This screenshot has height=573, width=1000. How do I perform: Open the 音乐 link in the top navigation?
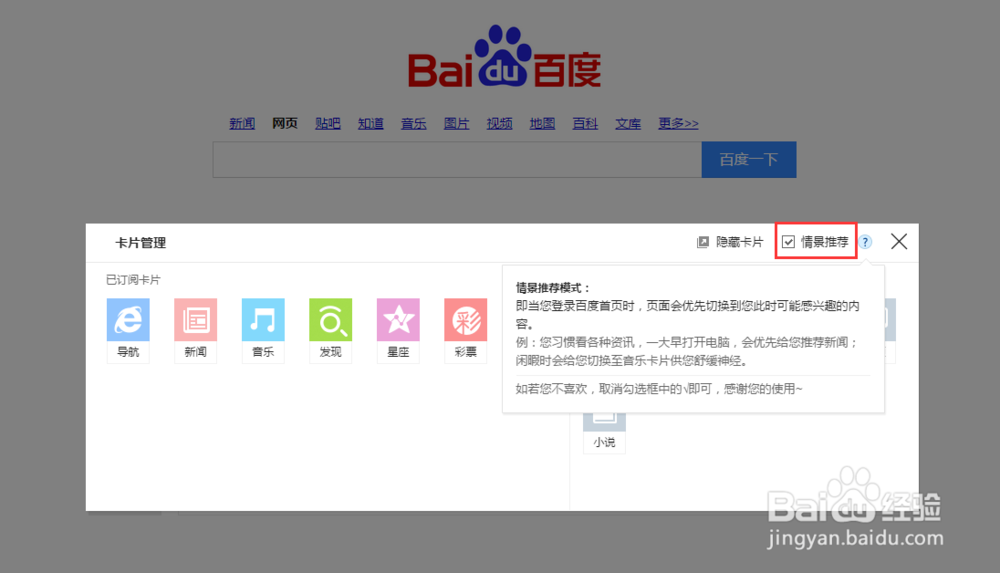click(413, 123)
